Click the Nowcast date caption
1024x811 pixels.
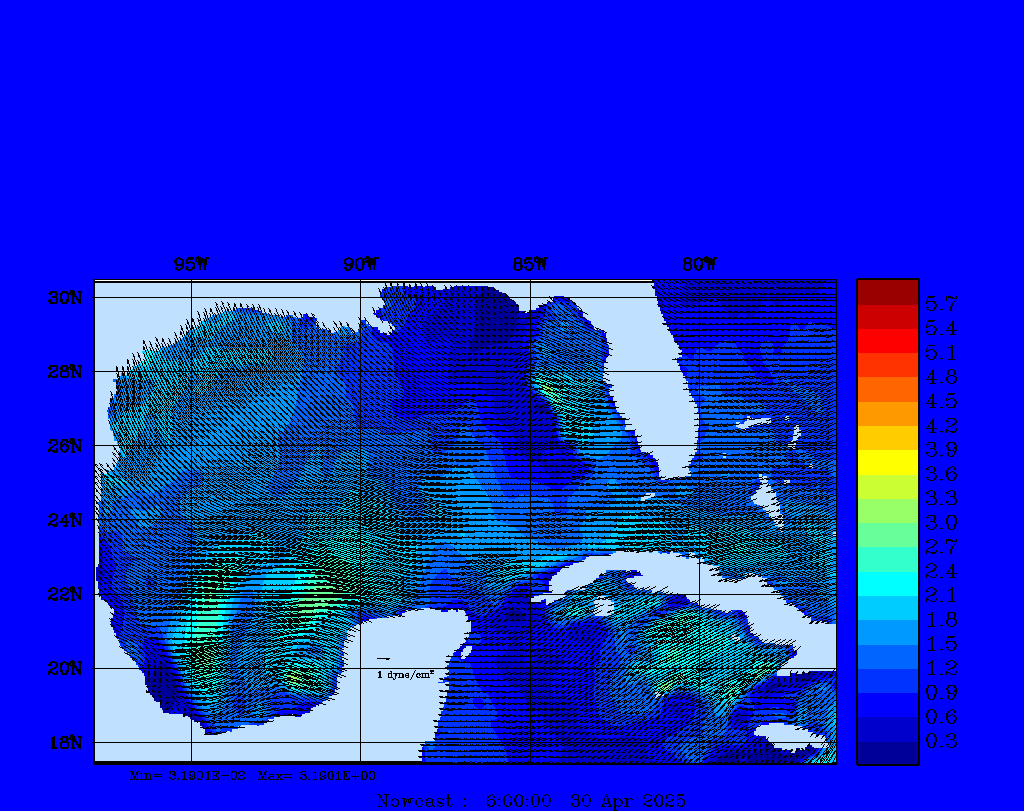531,801
